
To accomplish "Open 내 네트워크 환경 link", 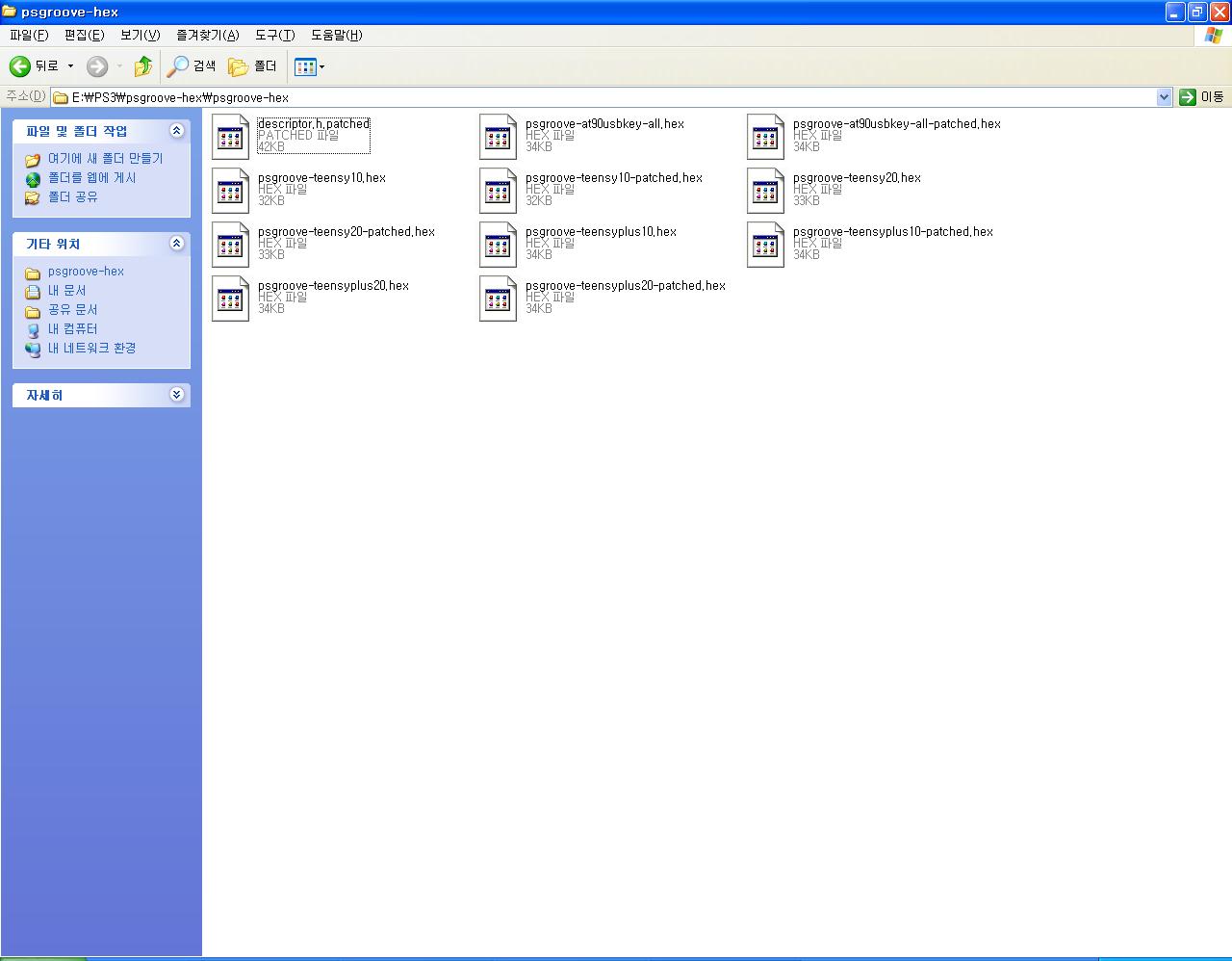I will [x=92, y=349].
